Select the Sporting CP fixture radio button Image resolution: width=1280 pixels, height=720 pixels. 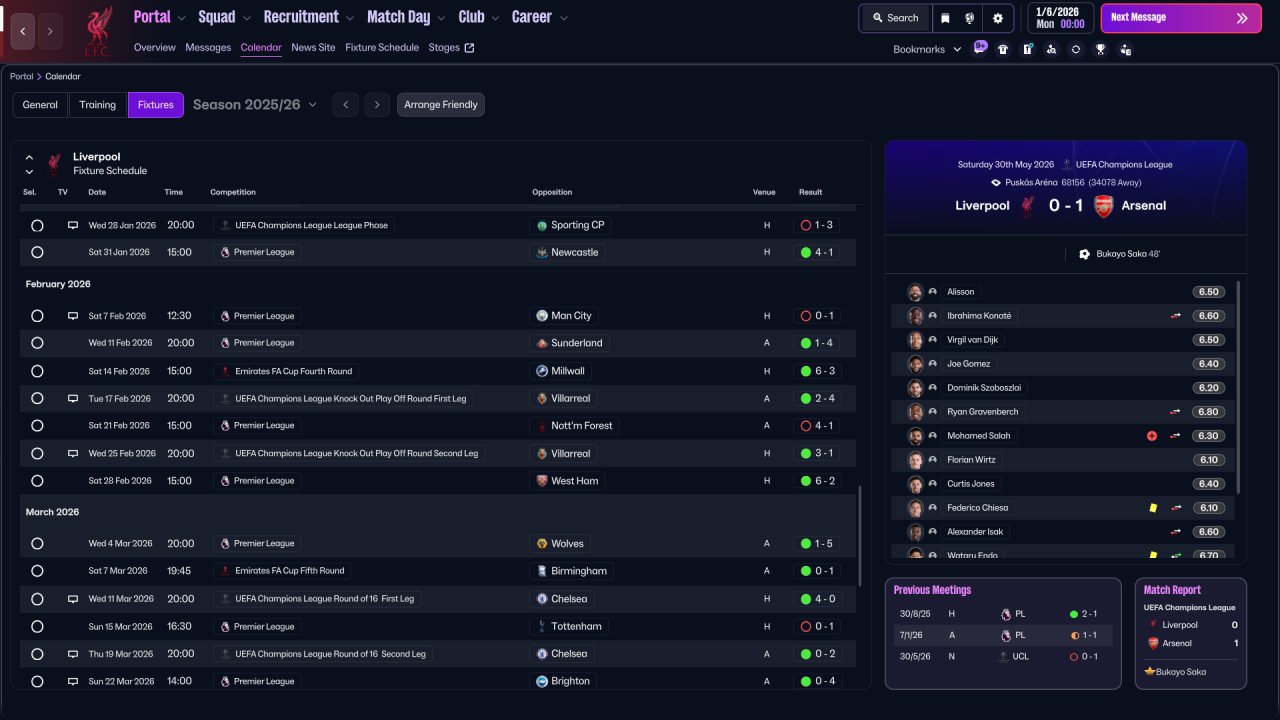pyautogui.click(x=37, y=226)
